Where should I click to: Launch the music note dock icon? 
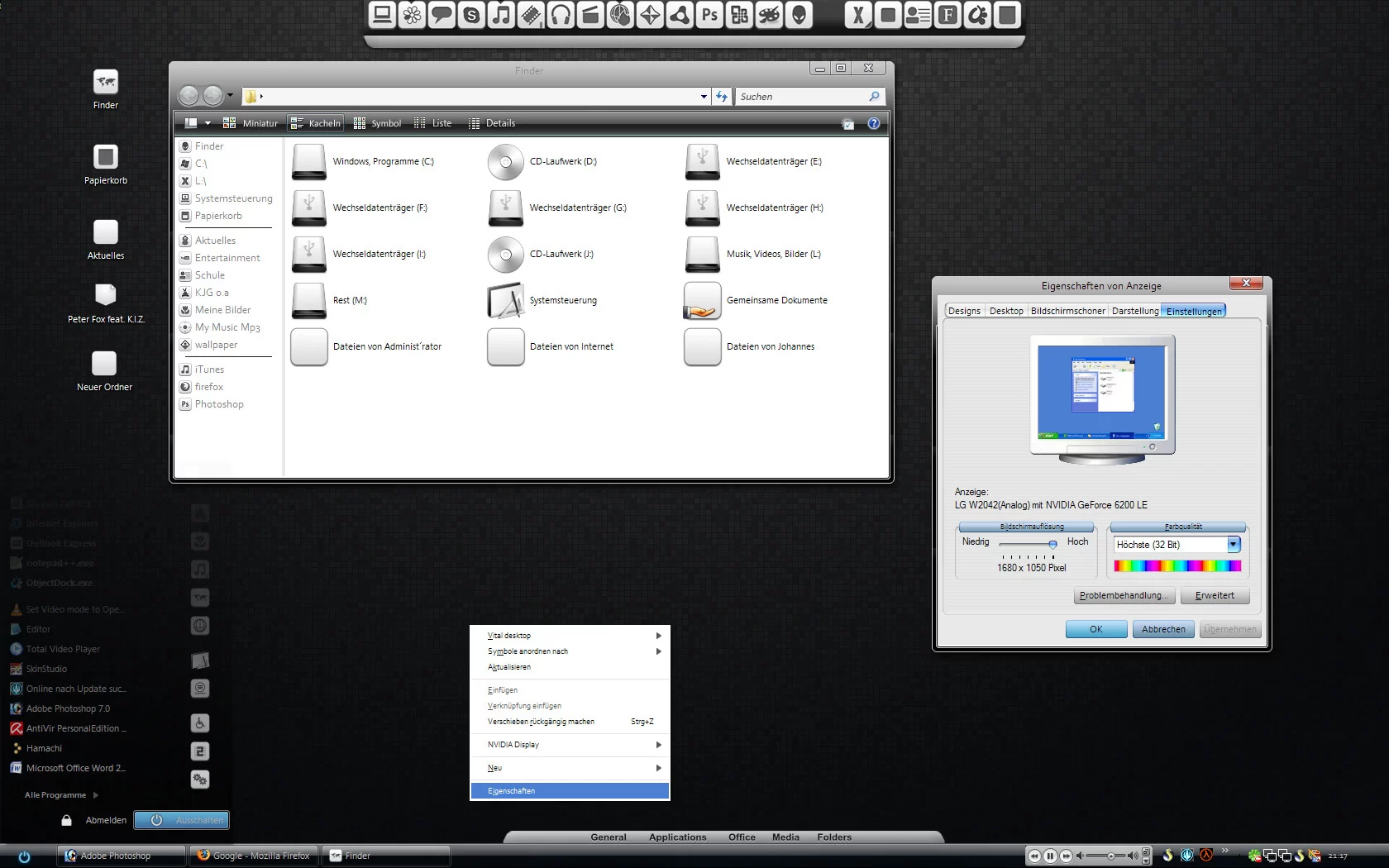(501, 15)
